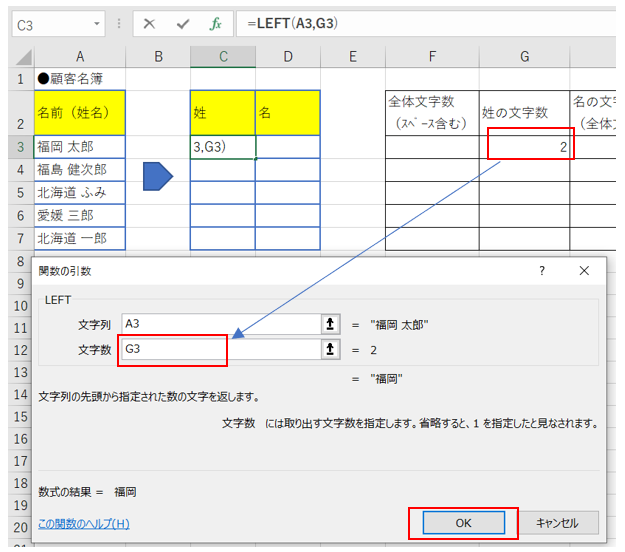Select row 3 header
Viewport: 625px width, 552px height.
pyautogui.click(x=16, y=147)
